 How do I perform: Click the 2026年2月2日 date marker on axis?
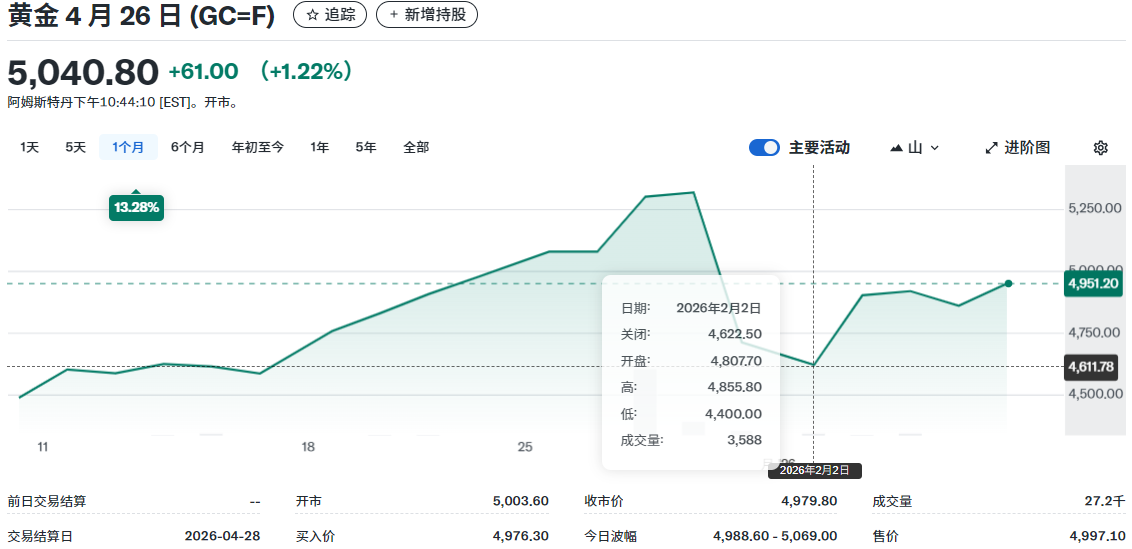click(x=815, y=471)
